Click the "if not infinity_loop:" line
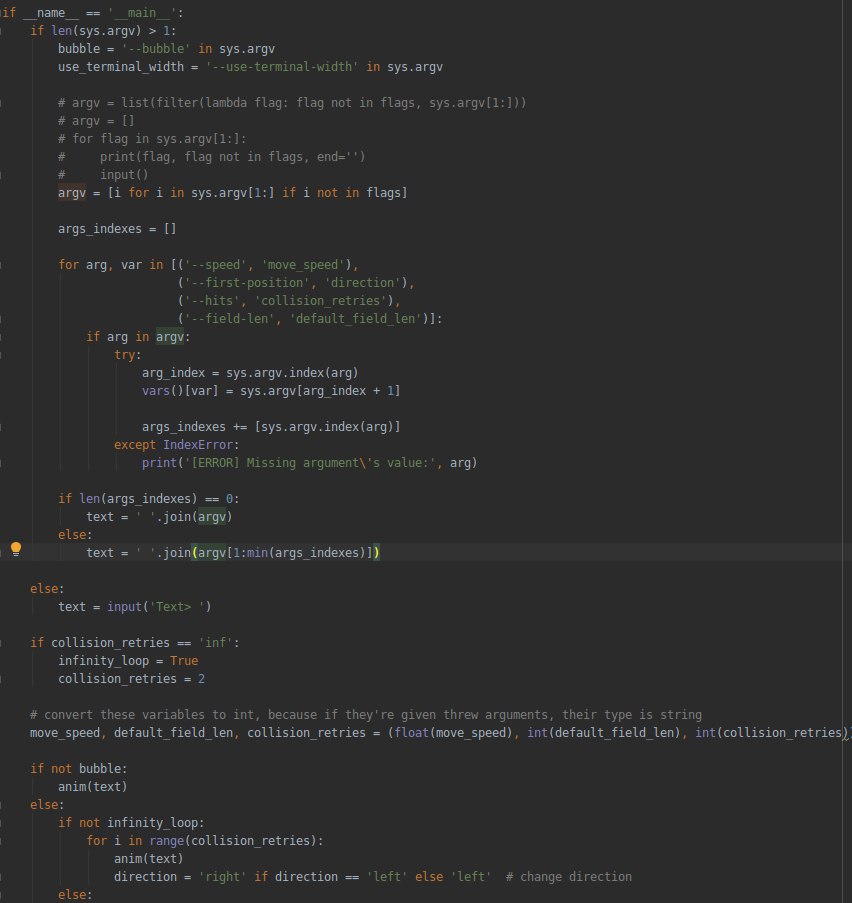This screenshot has height=903, width=852. tap(131, 823)
